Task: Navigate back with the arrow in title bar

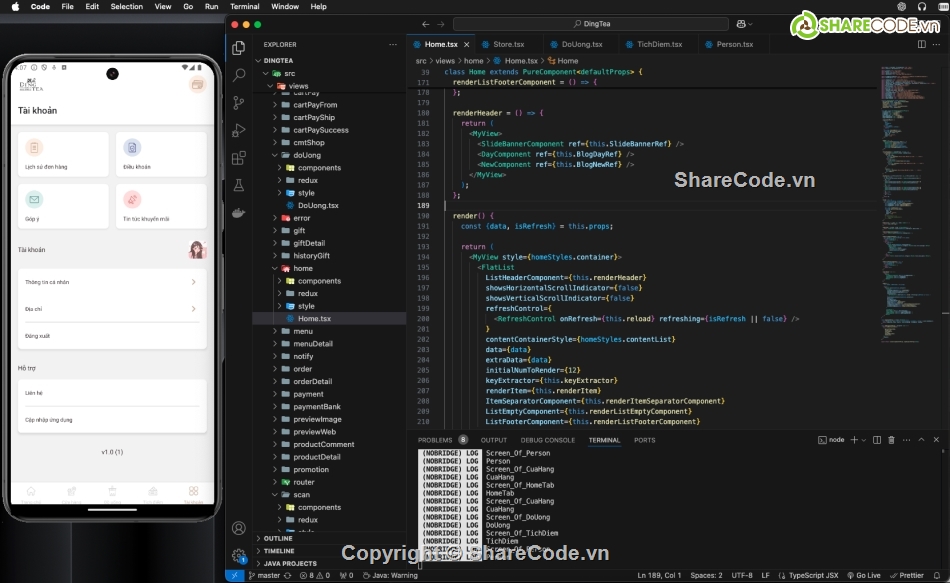Action: pos(425,24)
